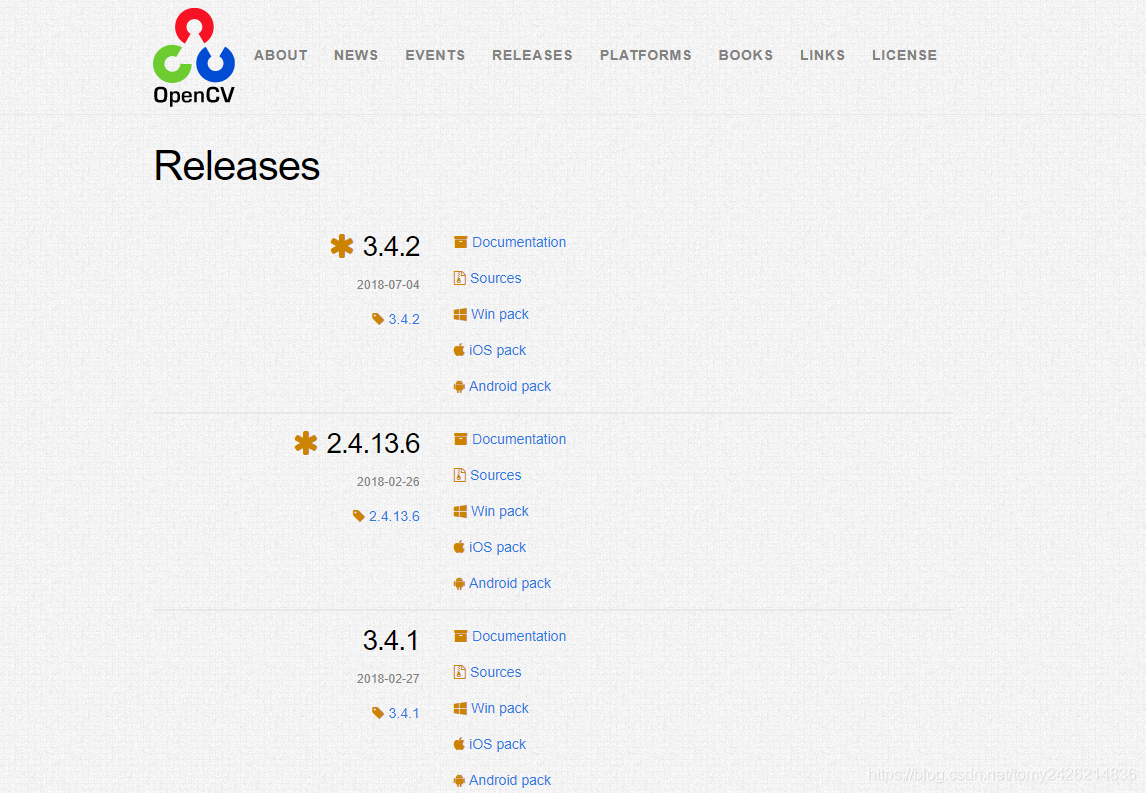This screenshot has width=1146, height=793.
Task: Click the Documentation box icon for 3.4.1
Action: (460, 636)
